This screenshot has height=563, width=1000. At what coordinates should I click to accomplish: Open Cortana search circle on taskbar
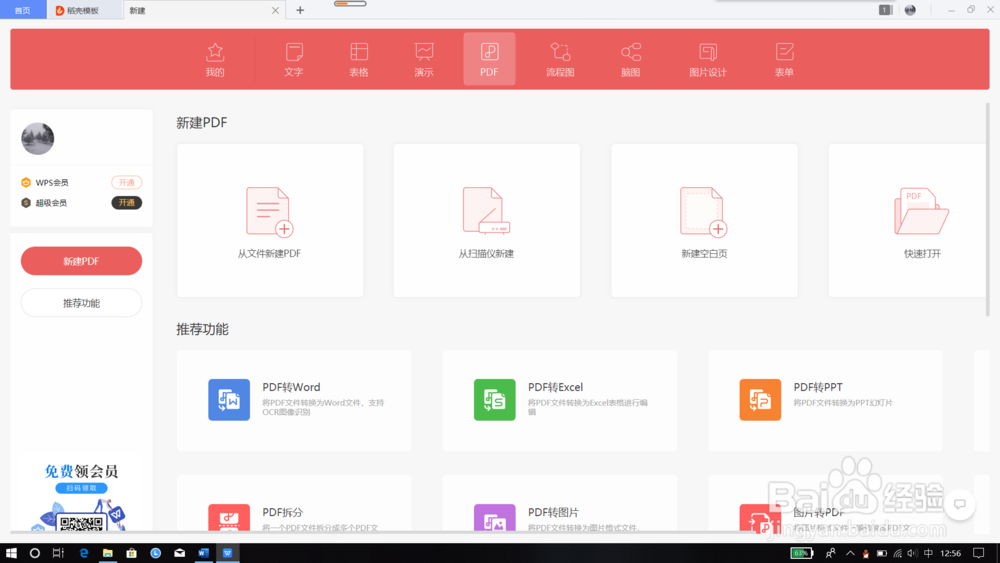coord(34,553)
